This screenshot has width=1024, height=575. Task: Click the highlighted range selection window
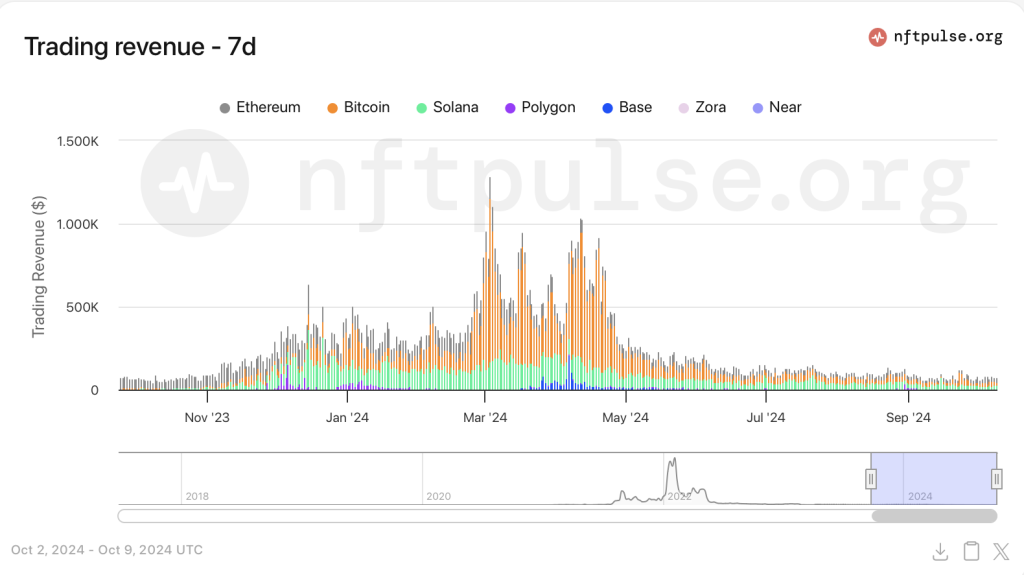coord(934,478)
